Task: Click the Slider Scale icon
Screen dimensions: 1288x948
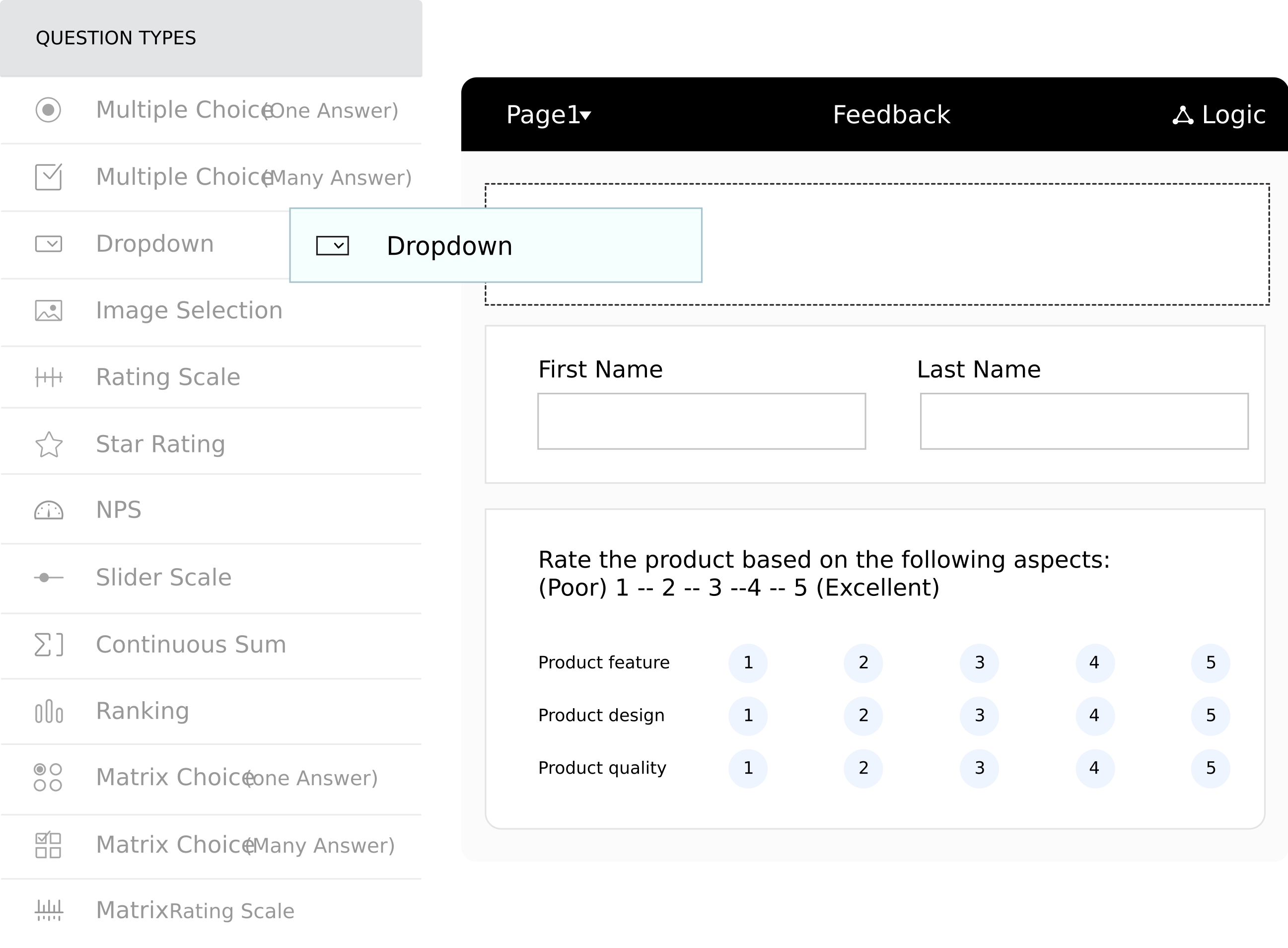Action: coord(49,578)
